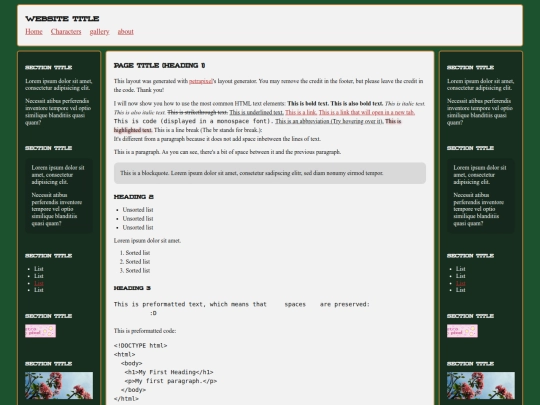
Task: Click the 'This is strikethrough text.' sentence
Action: click(x=198, y=112)
